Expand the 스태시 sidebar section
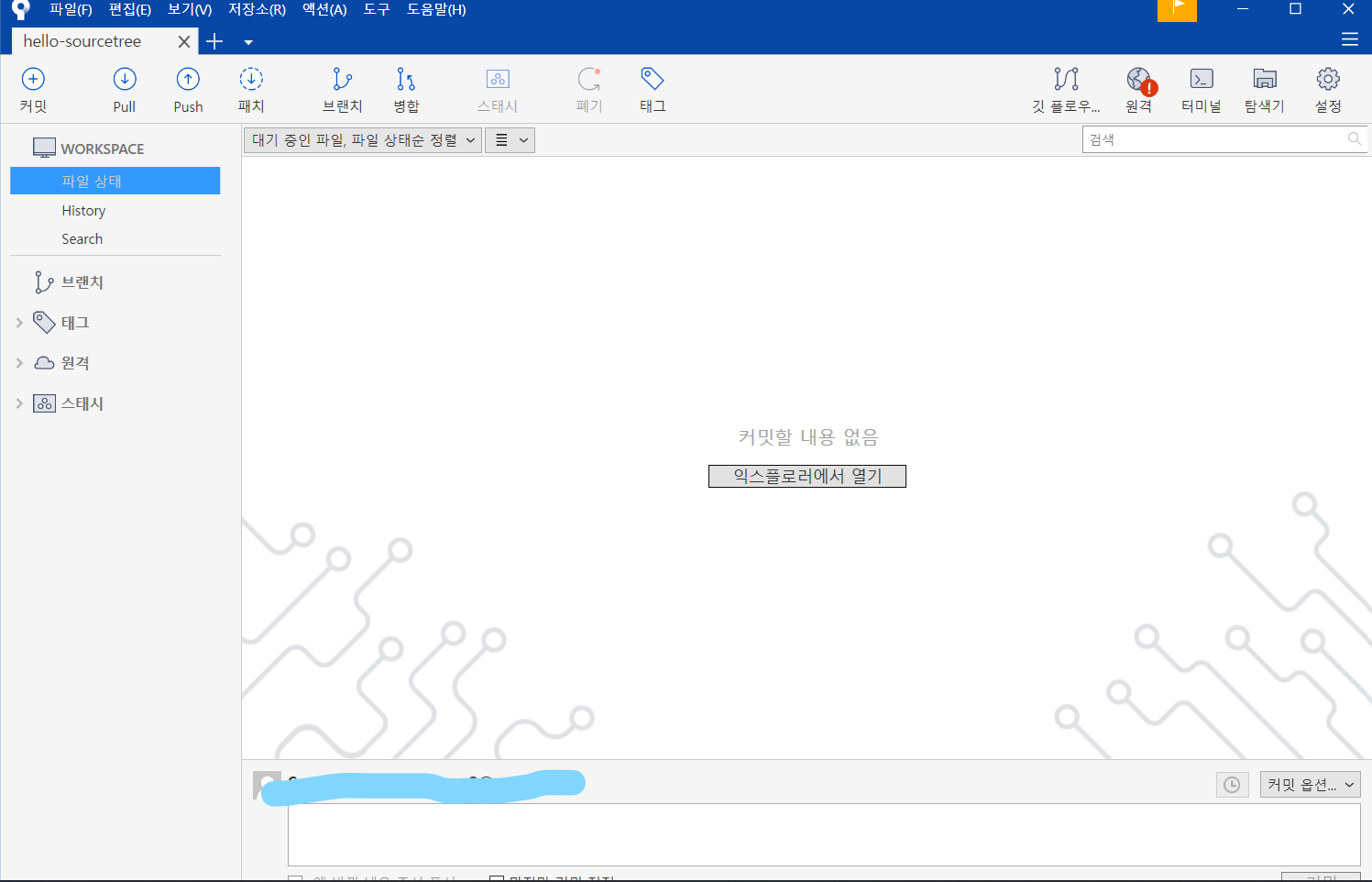The width and height of the screenshot is (1372, 882). 19,403
